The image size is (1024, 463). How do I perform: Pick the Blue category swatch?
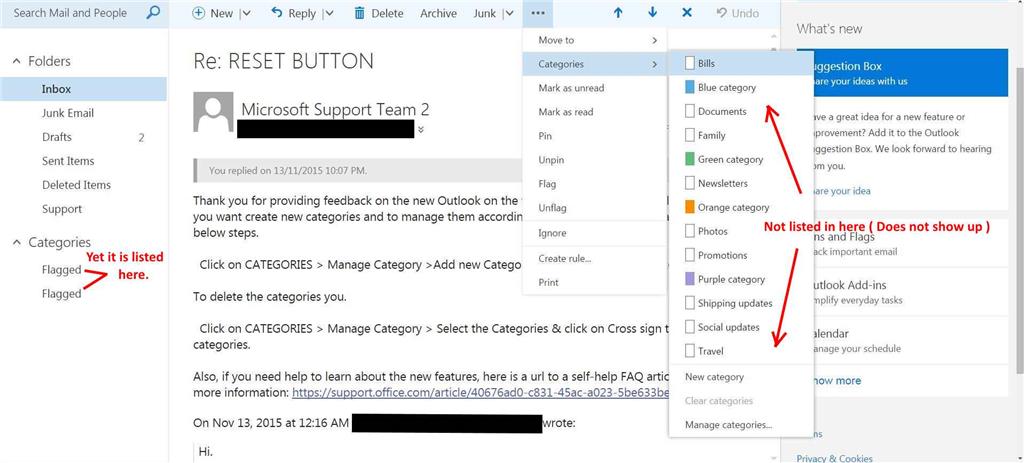[690, 88]
